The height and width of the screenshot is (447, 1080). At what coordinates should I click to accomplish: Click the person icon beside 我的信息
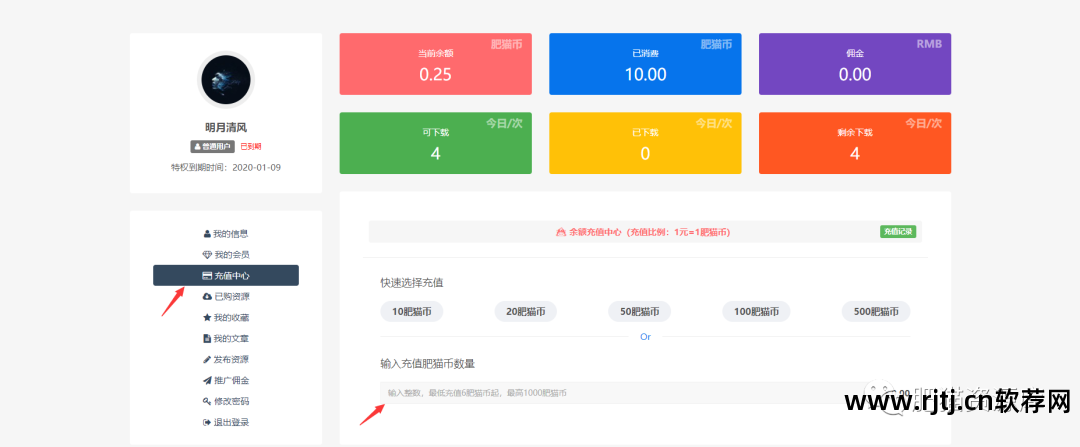point(207,234)
